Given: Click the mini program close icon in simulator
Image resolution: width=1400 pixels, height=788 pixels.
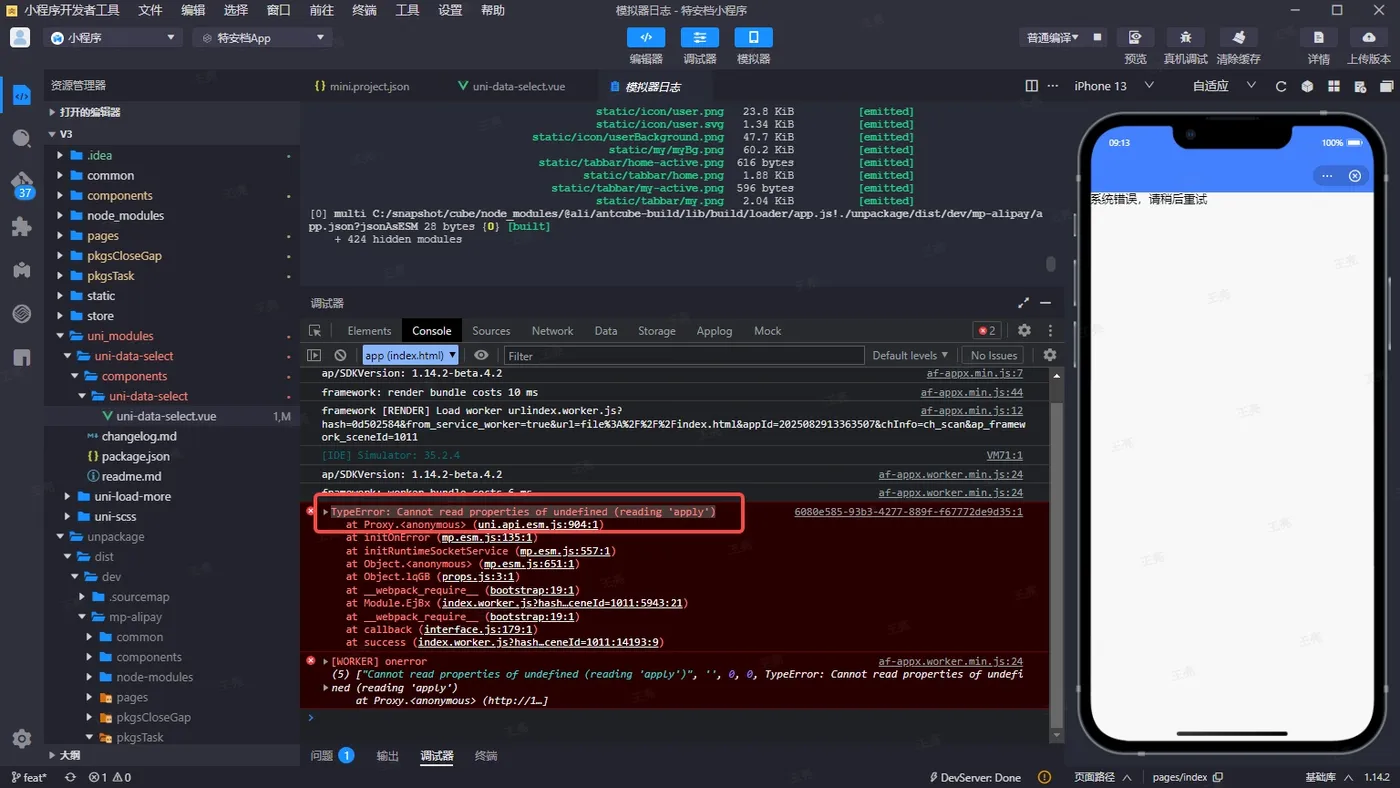Looking at the screenshot, I should coord(1355,176).
